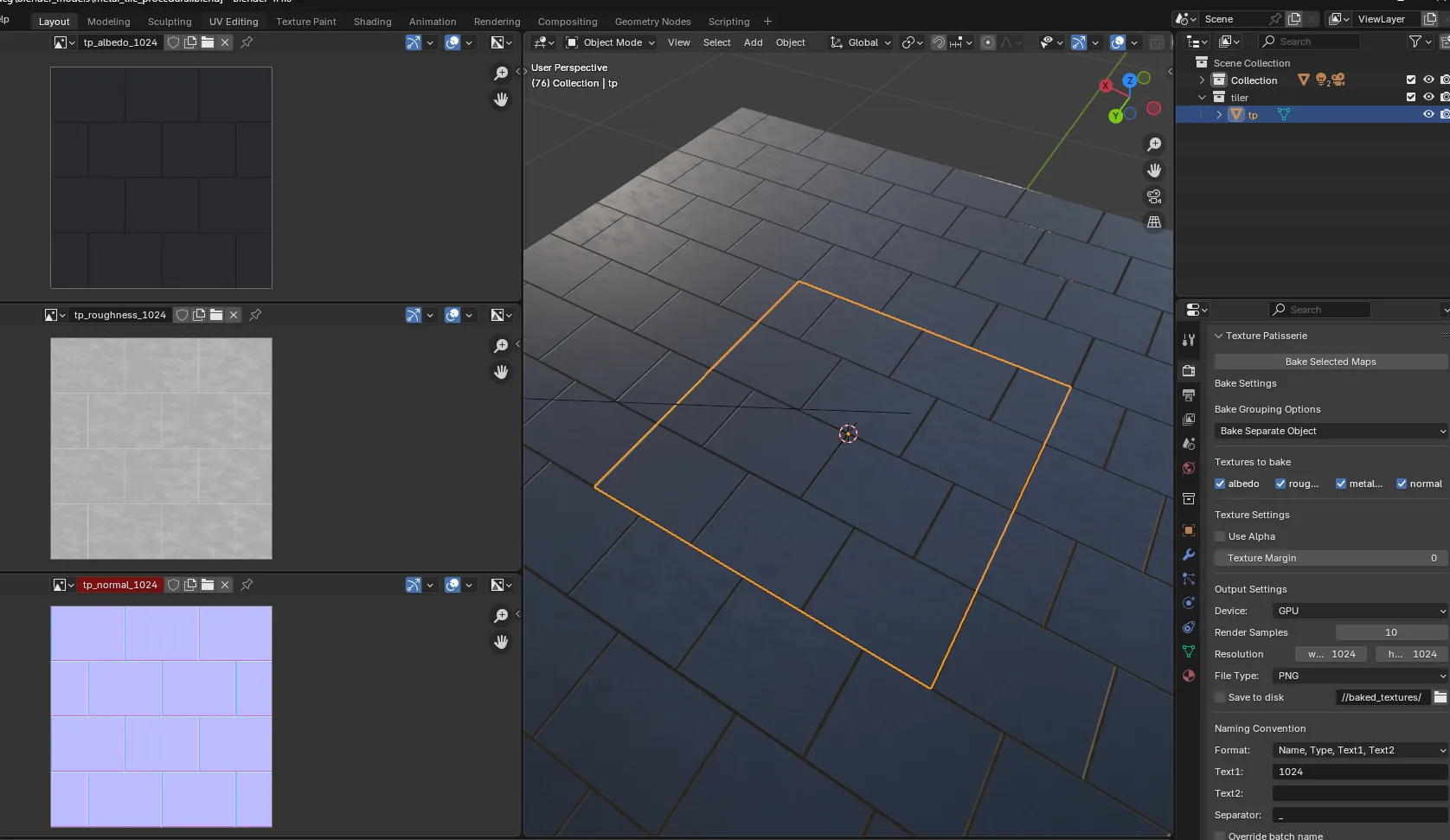Screen dimensions: 1450x840
Task: Click the Render Samples value field
Action: point(1391,632)
